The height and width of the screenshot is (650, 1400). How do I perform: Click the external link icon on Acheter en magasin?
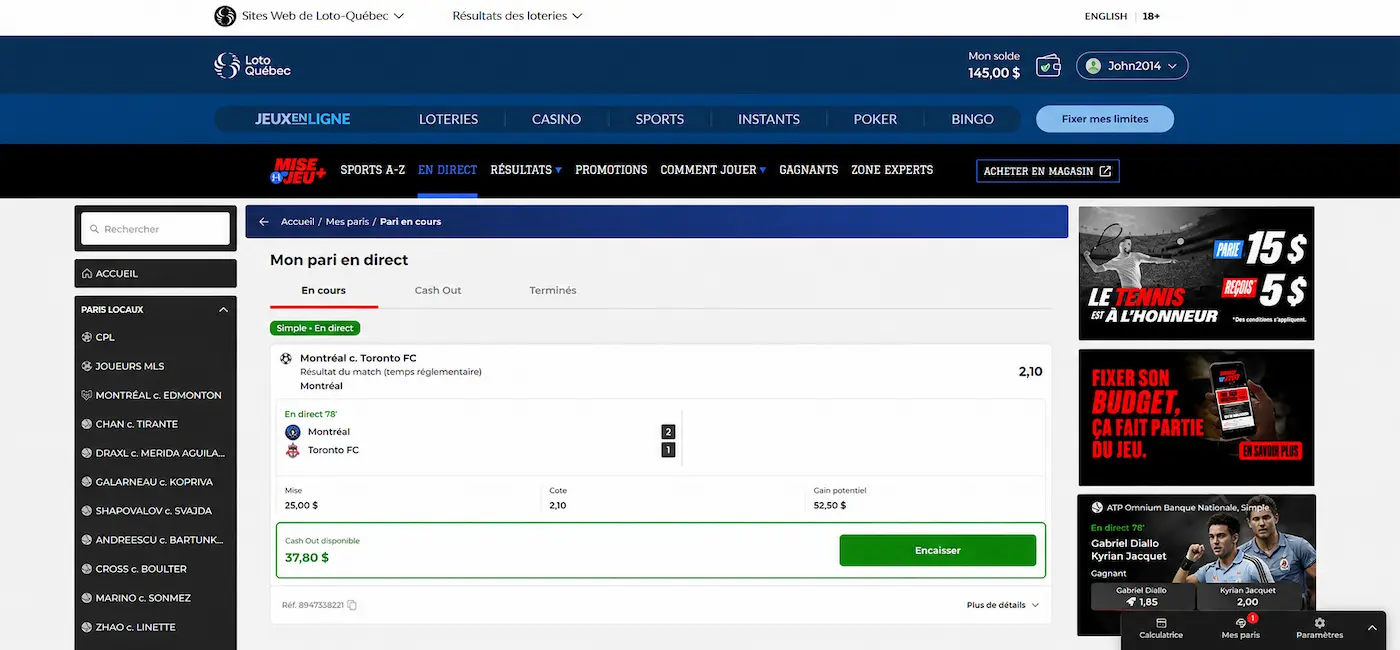pyautogui.click(x=1105, y=171)
